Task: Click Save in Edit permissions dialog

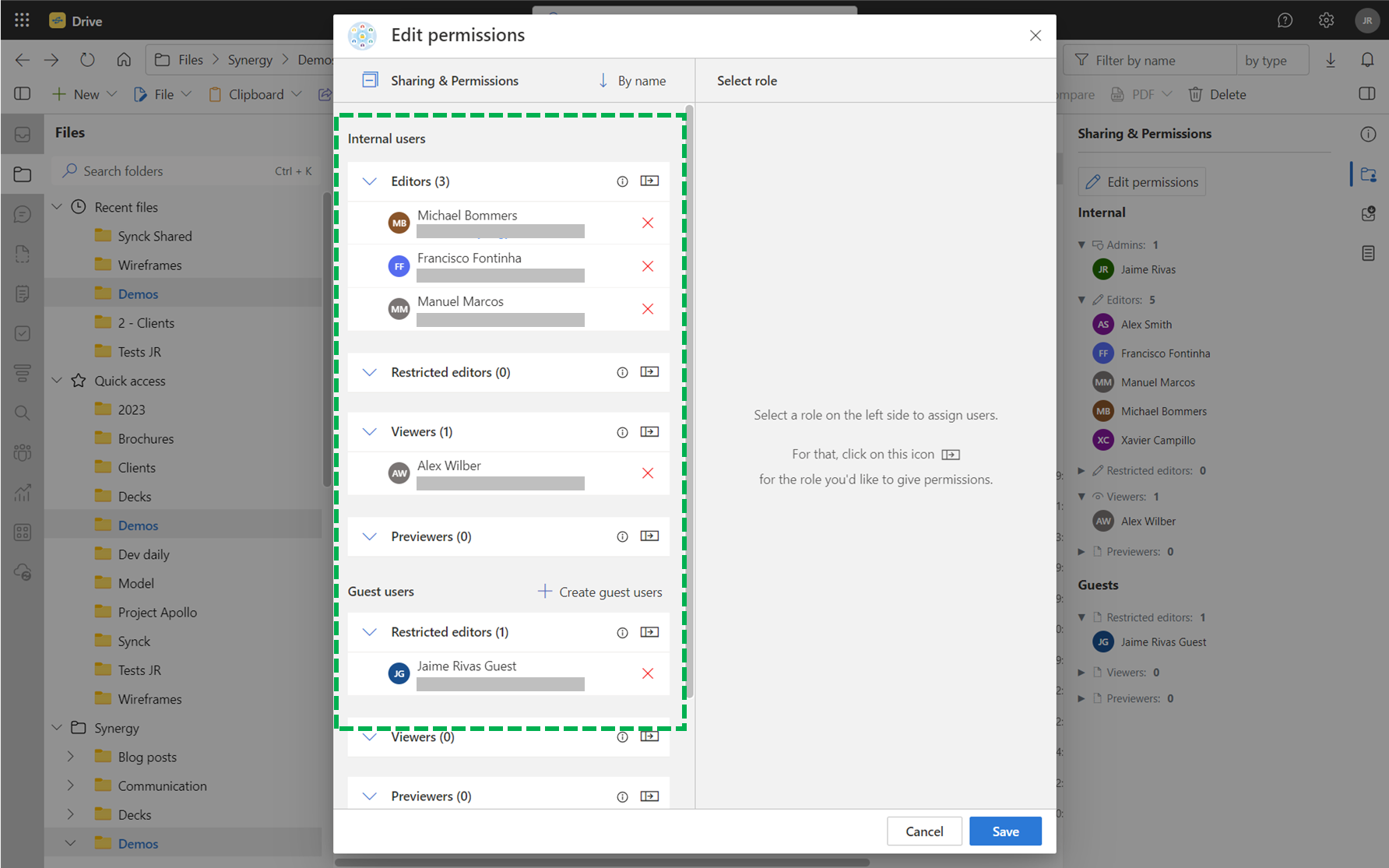Action: (x=1005, y=831)
